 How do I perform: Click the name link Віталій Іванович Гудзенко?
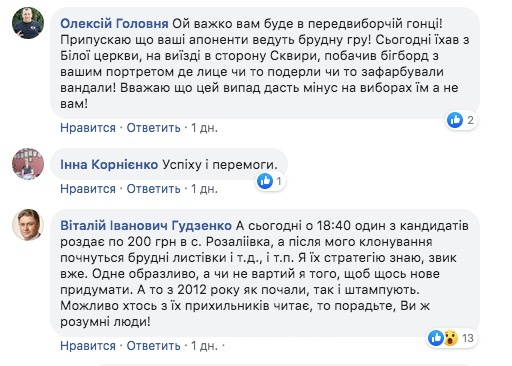click(146, 226)
